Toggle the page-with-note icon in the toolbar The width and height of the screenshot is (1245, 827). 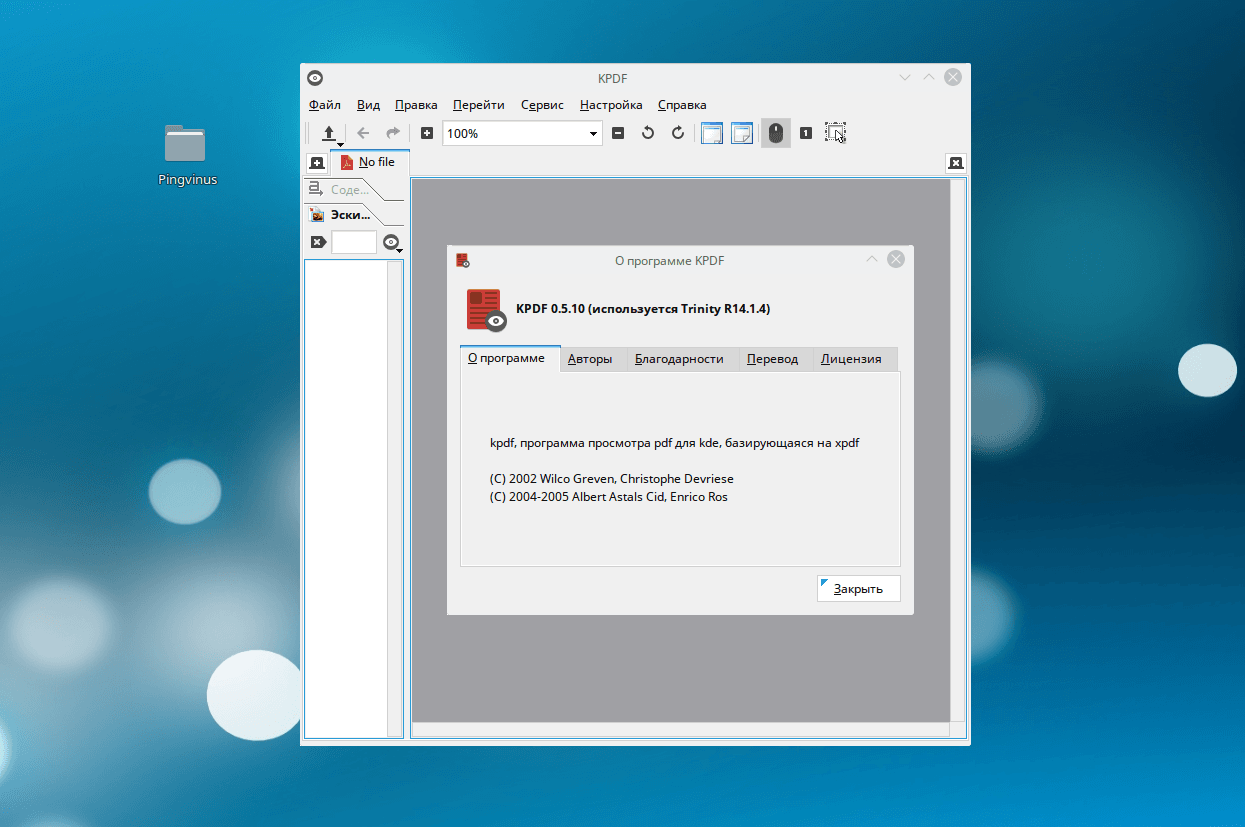coord(742,133)
